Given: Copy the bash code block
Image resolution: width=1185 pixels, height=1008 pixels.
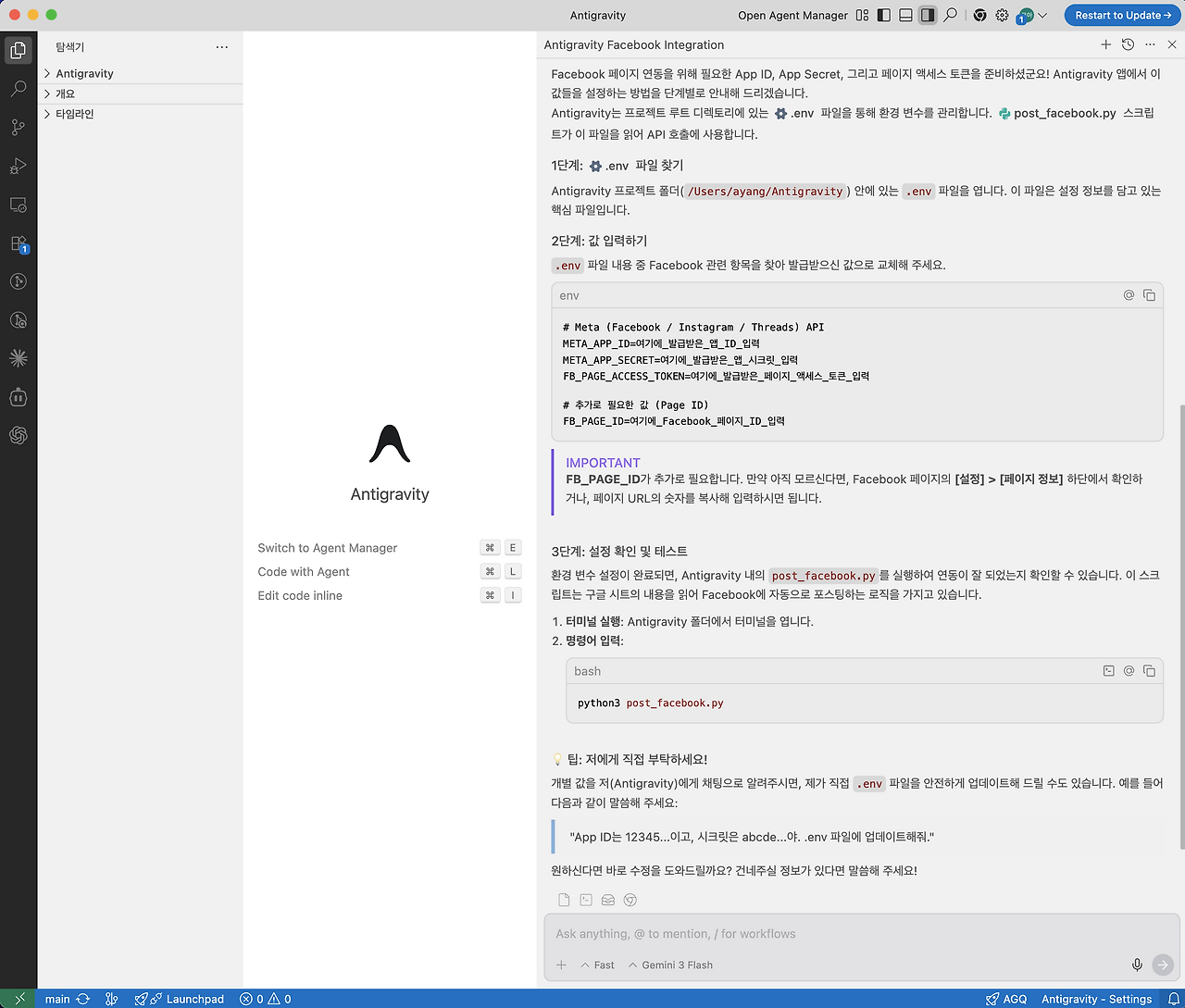Looking at the screenshot, I should tap(1149, 671).
